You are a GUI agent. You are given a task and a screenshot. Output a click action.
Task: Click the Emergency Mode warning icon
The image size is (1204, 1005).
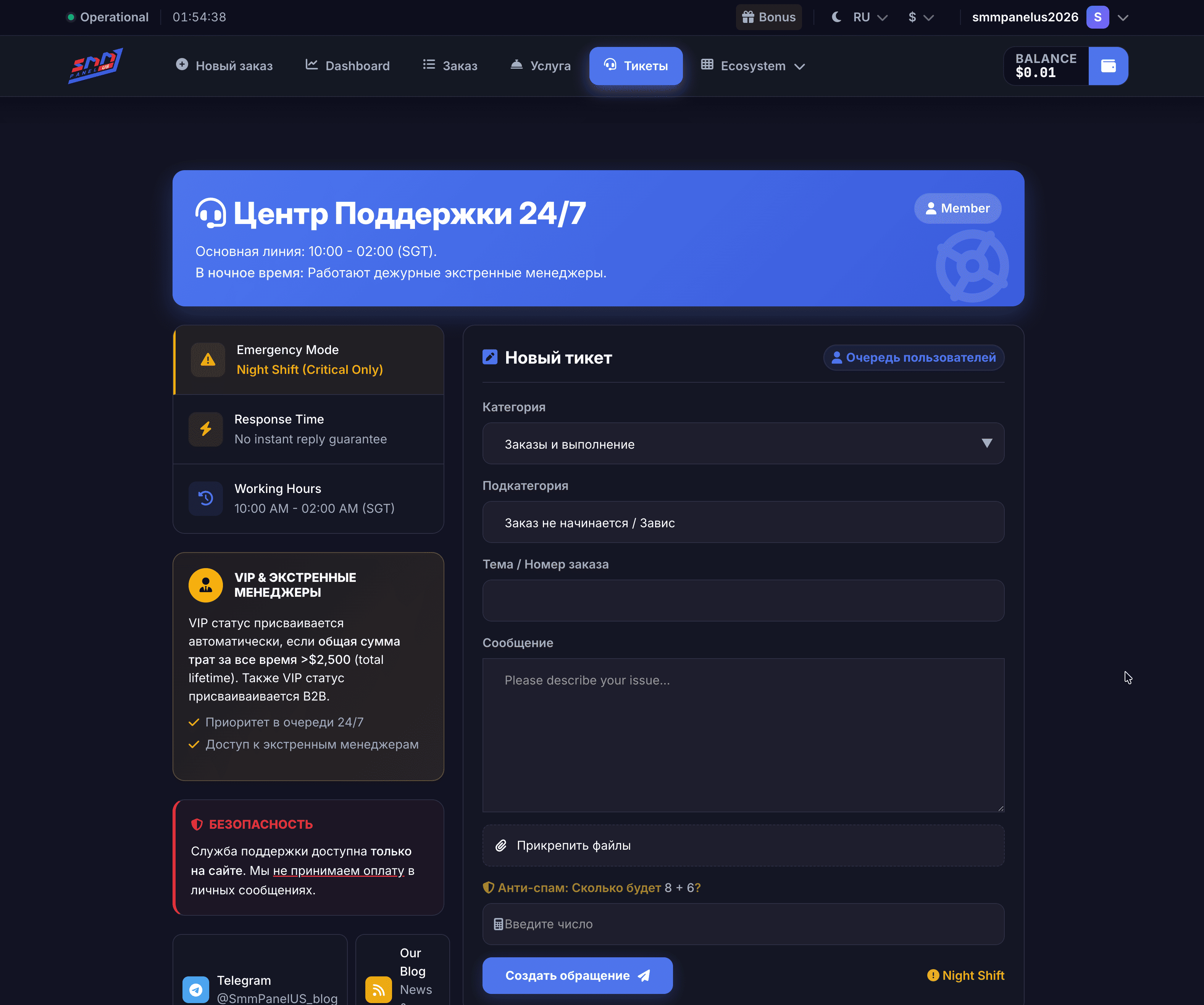click(208, 360)
